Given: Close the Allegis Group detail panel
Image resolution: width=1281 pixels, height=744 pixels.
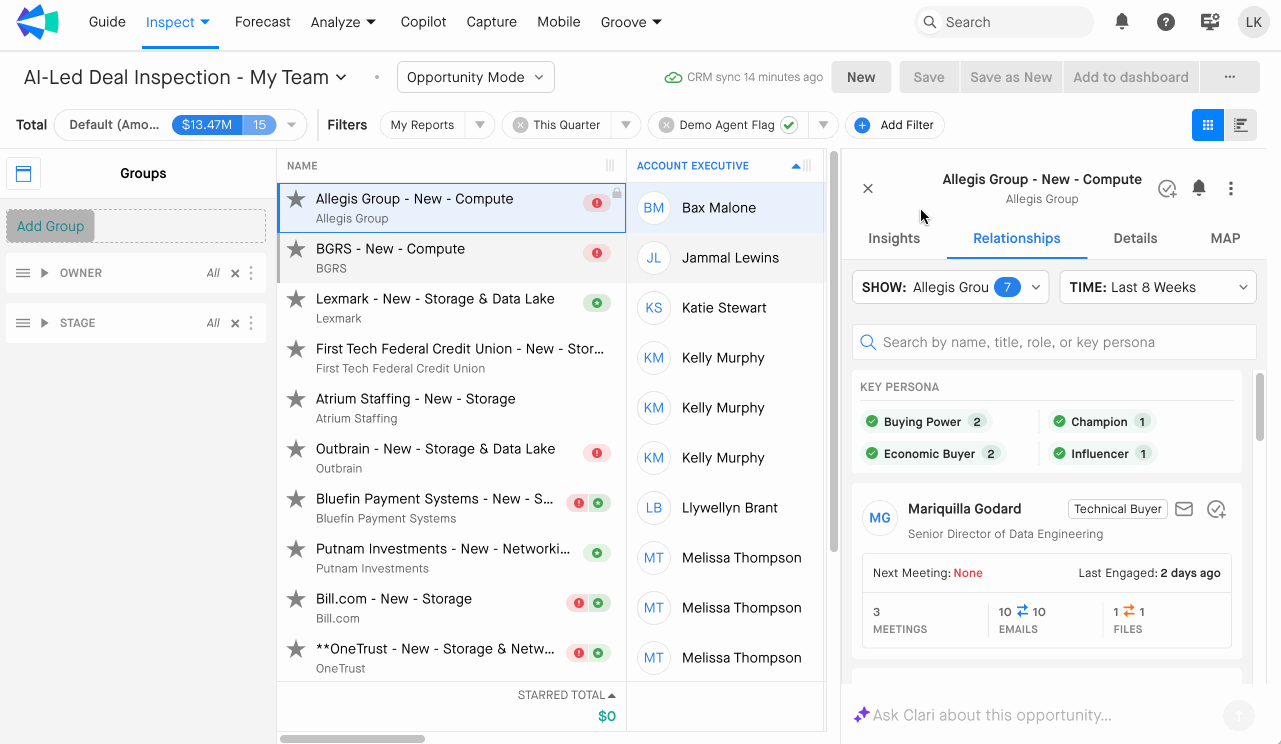Looking at the screenshot, I should pos(868,188).
